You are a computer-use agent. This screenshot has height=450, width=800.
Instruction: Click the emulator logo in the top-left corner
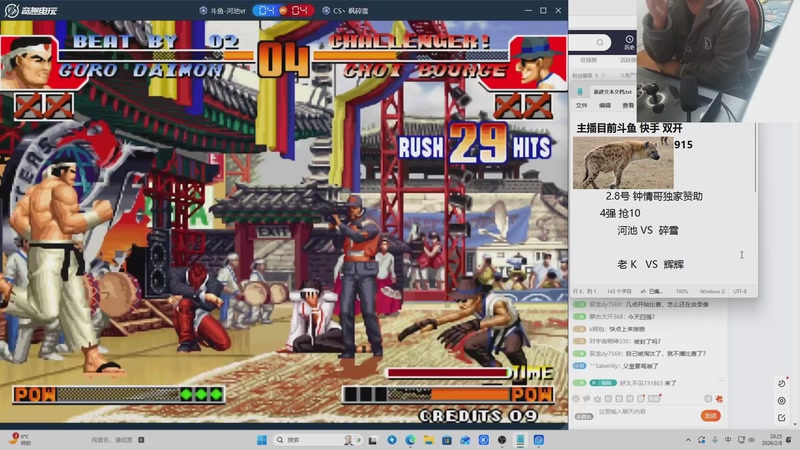[31, 10]
